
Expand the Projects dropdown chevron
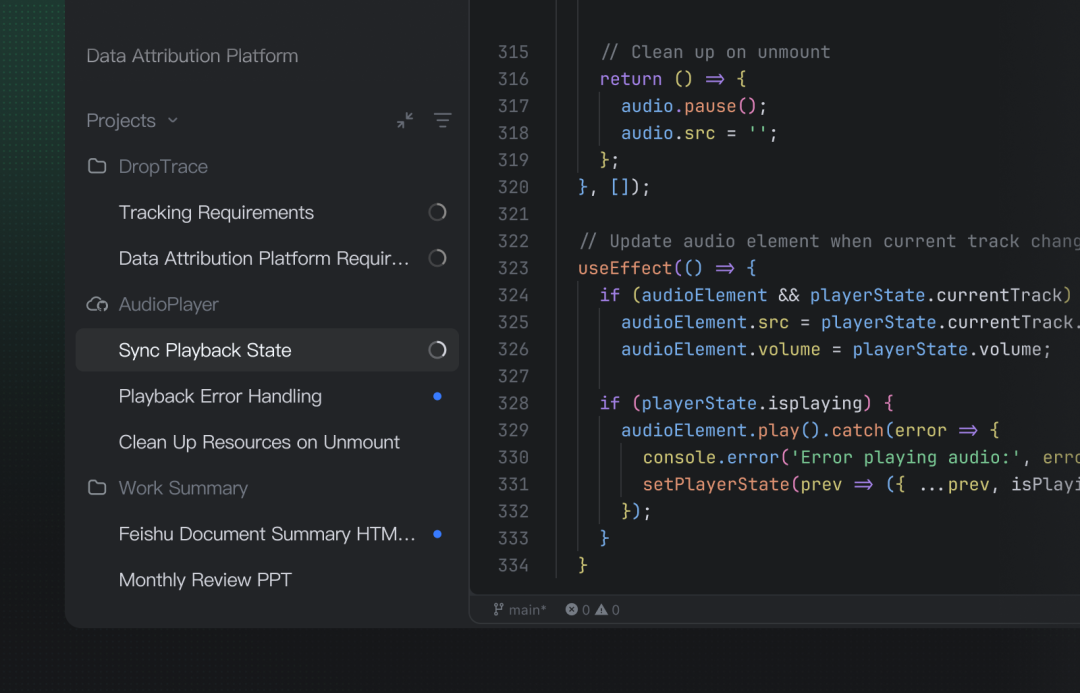tap(173, 121)
